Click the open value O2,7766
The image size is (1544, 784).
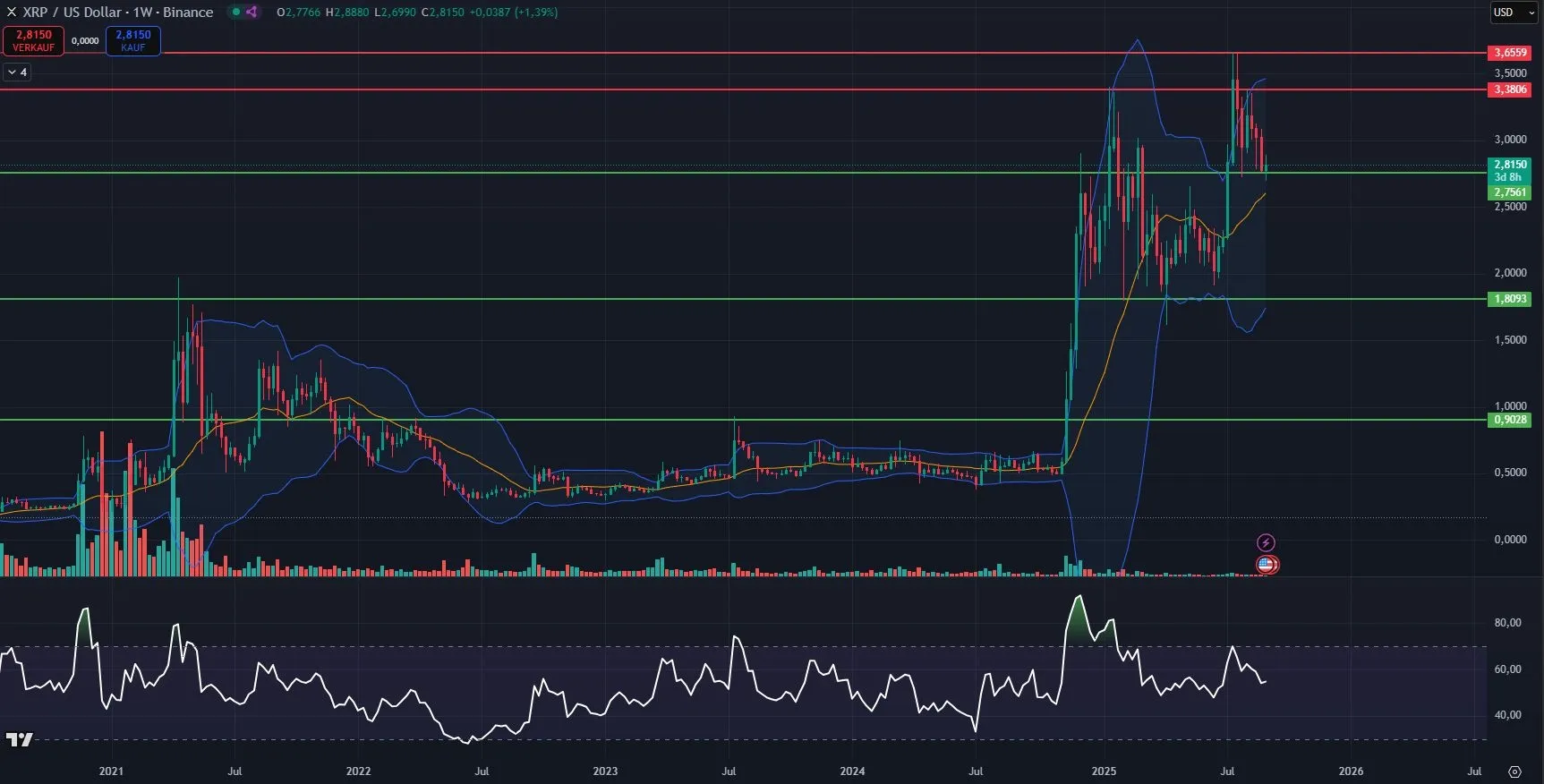299,13
